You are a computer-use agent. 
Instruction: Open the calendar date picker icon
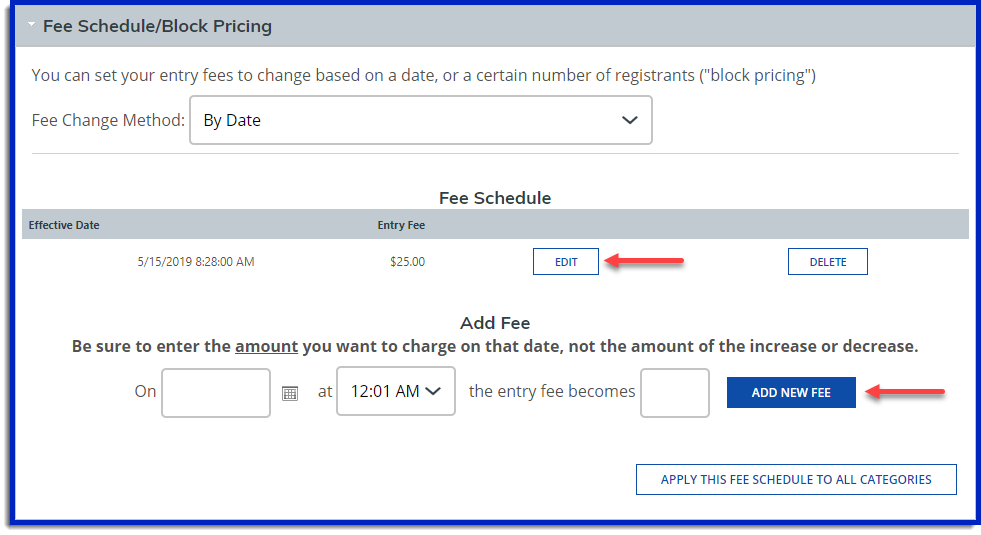pyautogui.click(x=290, y=393)
